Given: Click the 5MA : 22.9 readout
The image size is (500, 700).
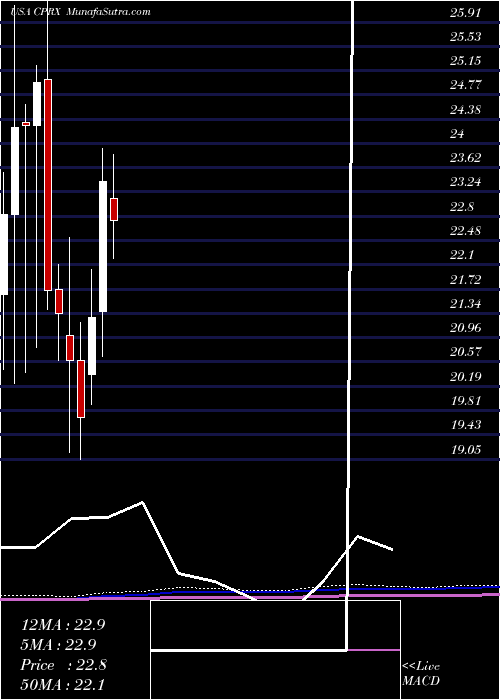Looking at the screenshot, I should click(x=58, y=645).
